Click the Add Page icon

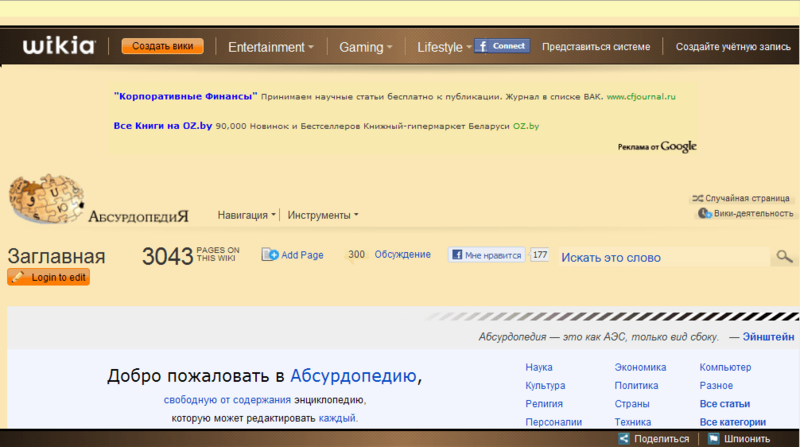(270, 254)
